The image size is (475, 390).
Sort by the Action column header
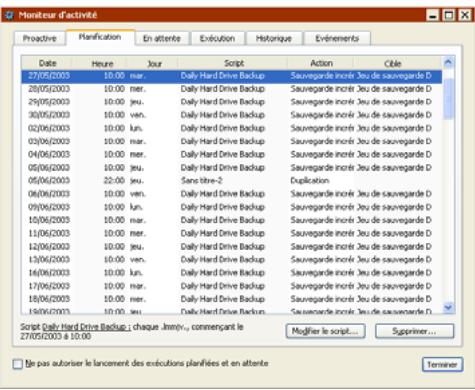(x=321, y=63)
